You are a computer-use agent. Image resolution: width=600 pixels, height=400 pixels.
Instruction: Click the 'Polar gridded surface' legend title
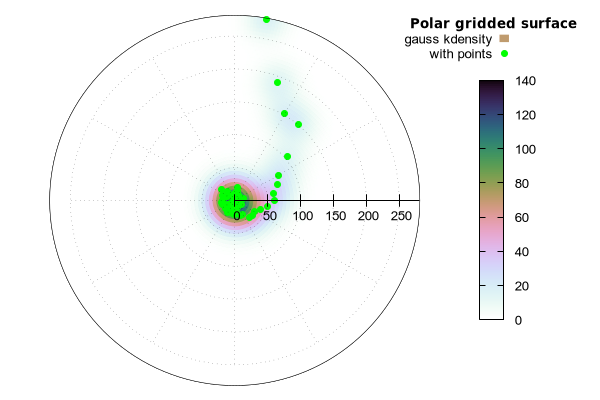pyautogui.click(x=493, y=24)
